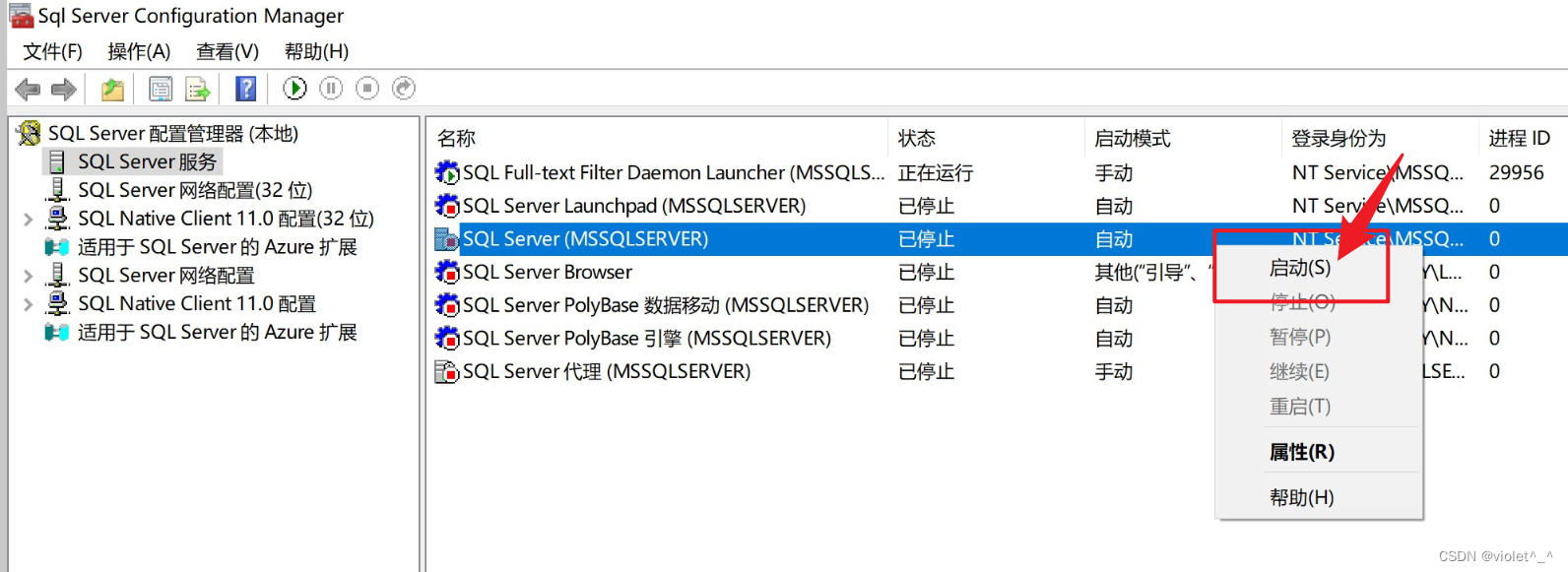1568x572 pixels.
Task: Click the process ID value 29956
Action: [1517, 173]
